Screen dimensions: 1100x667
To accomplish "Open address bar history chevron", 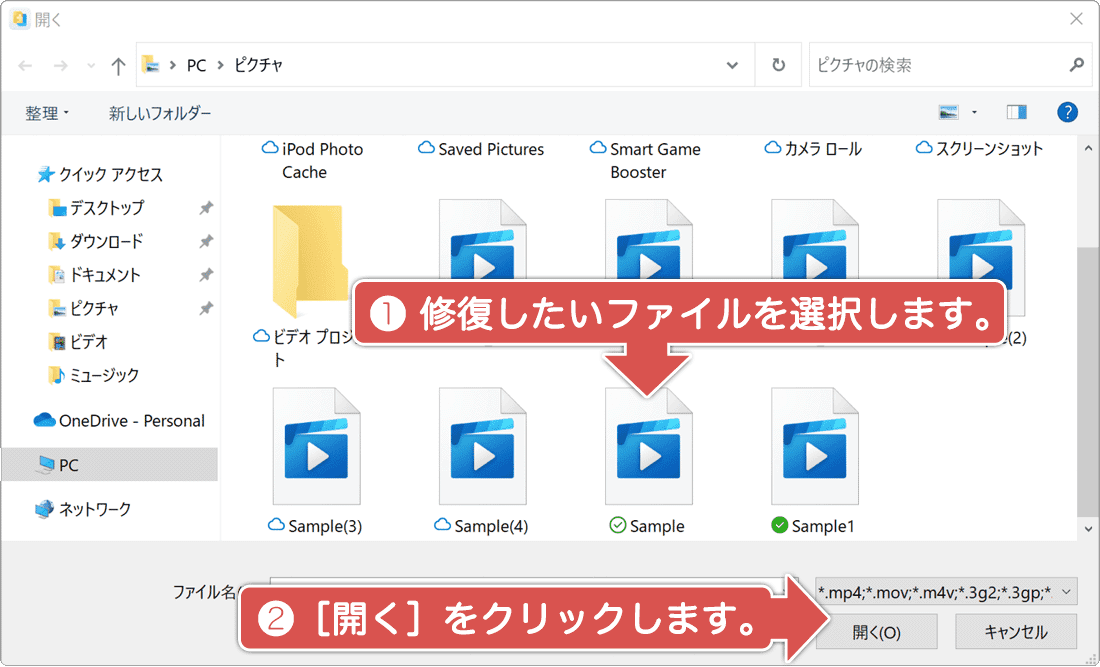I will pos(733,64).
